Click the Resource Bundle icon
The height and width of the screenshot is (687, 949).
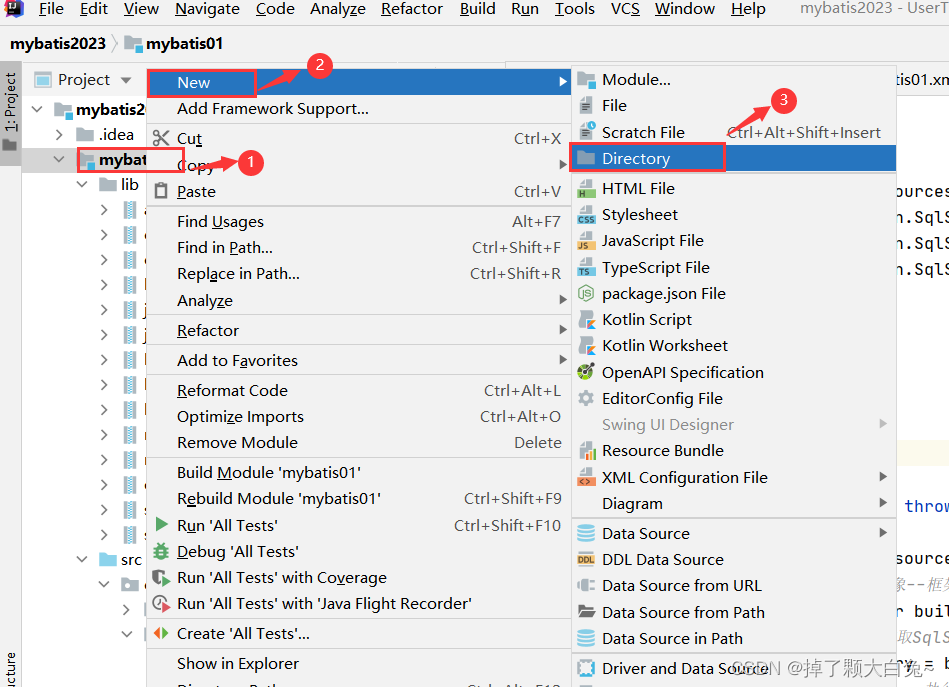pos(586,450)
